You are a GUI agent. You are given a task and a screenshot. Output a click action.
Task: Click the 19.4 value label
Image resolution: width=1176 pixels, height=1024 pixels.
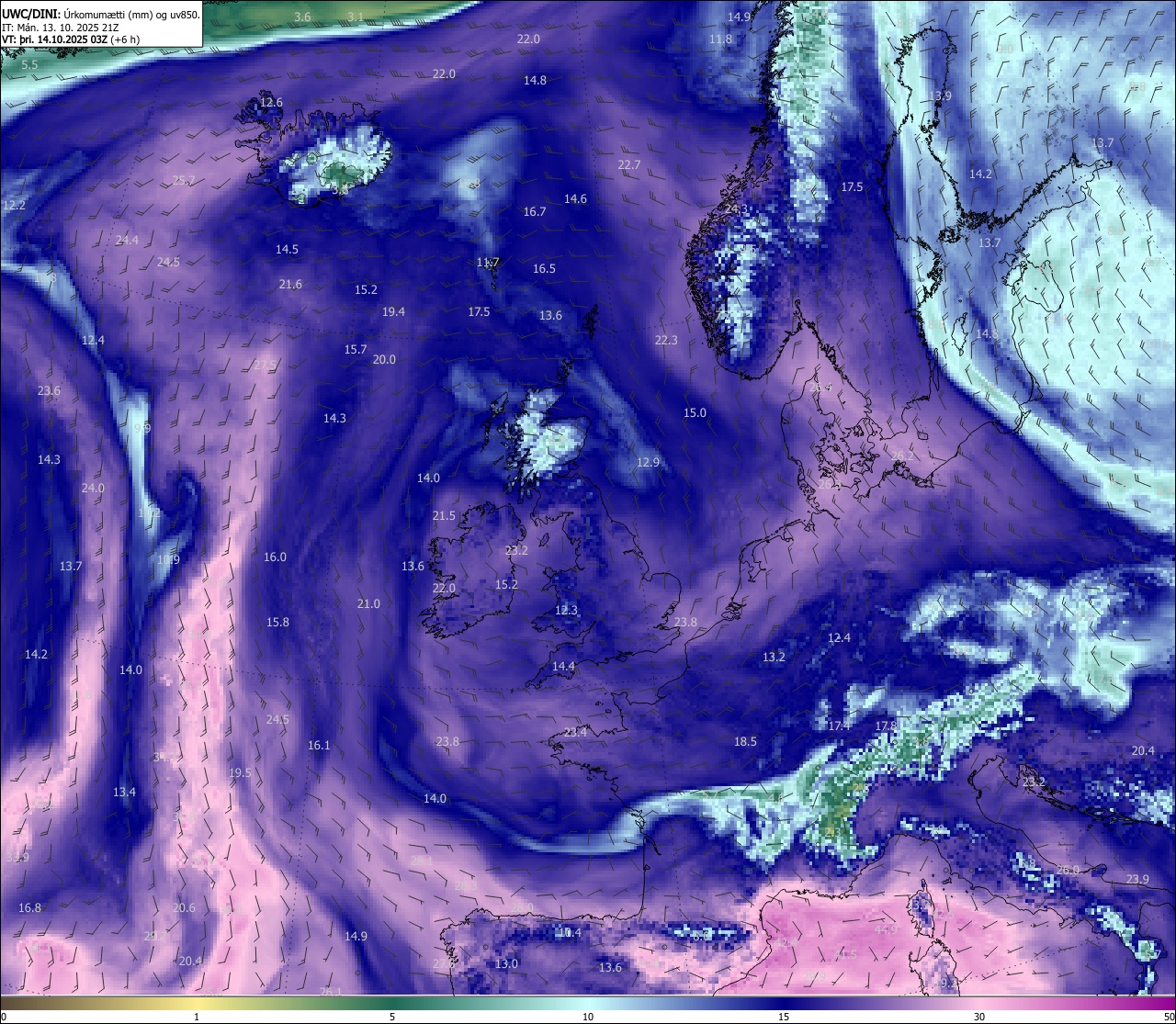point(393,311)
